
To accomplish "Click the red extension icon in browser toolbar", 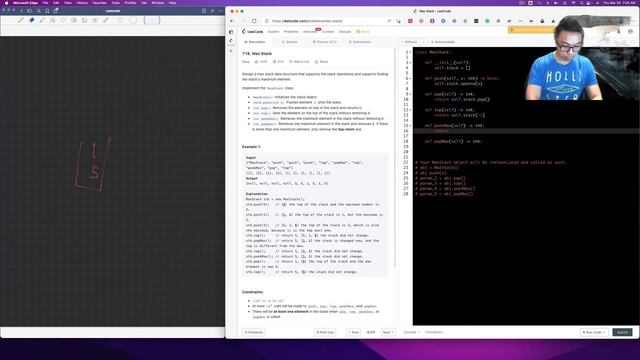I will (x=410, y=21).
